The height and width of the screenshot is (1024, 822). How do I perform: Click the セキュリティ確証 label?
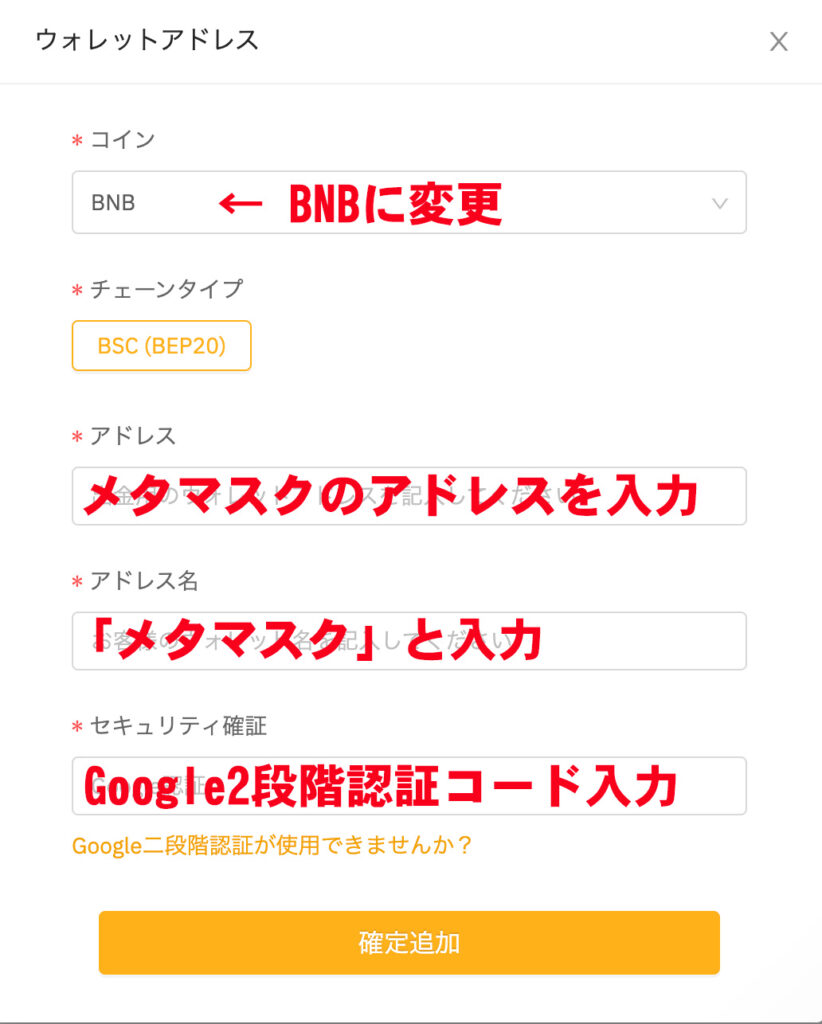178,726
